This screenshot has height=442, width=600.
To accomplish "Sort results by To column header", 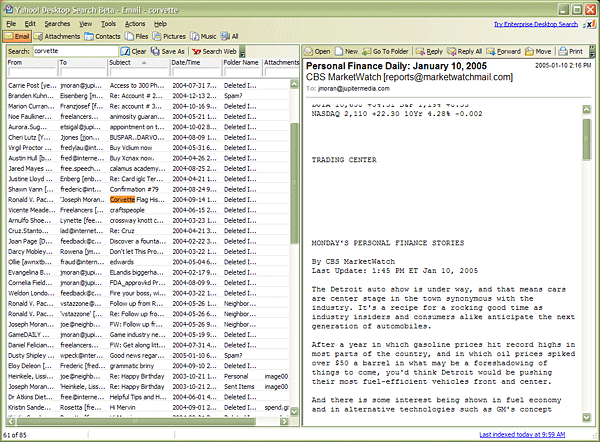I will 83,62.
